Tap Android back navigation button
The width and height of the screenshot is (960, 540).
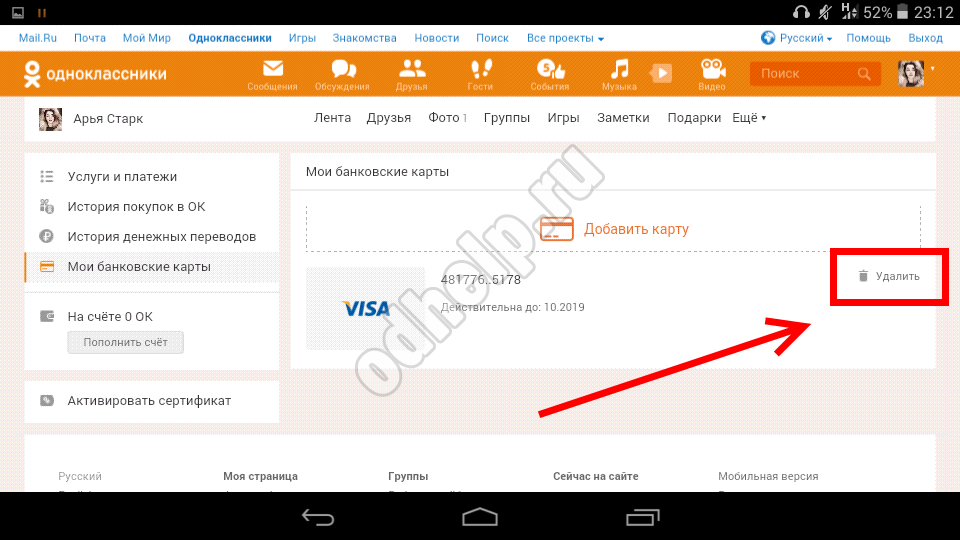[318, 517]
